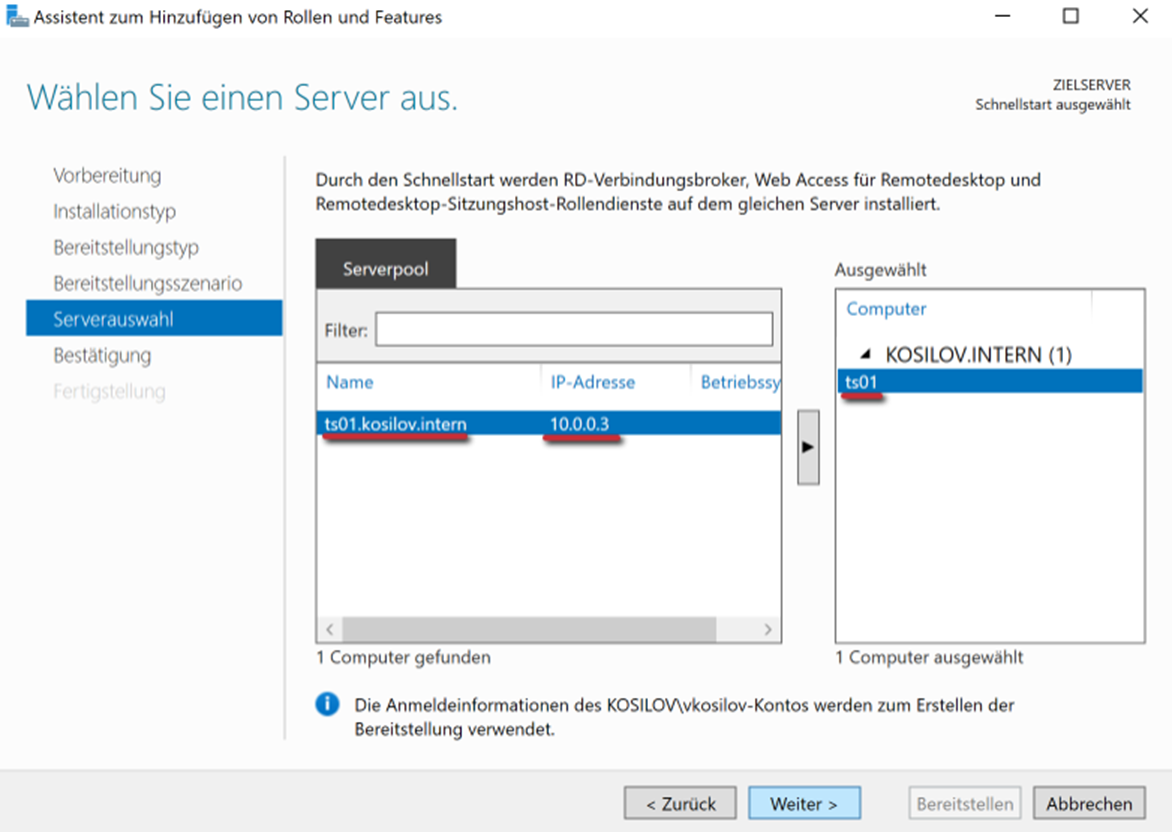The width and height of the screenshot is (1172, 832).
Task: Click the horizontal scrollbar right arrow
Action: pyautogui.click(x=768, y=630)
